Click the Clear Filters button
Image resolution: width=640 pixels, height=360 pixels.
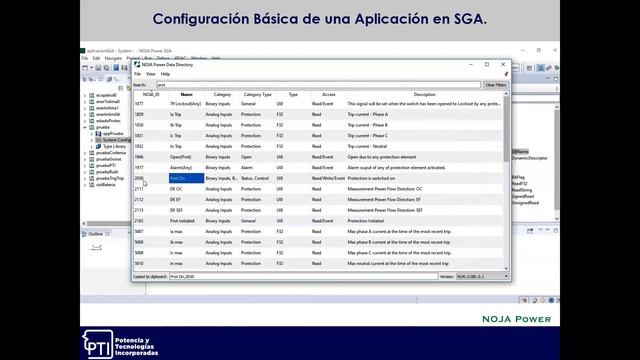pos(496,85)
